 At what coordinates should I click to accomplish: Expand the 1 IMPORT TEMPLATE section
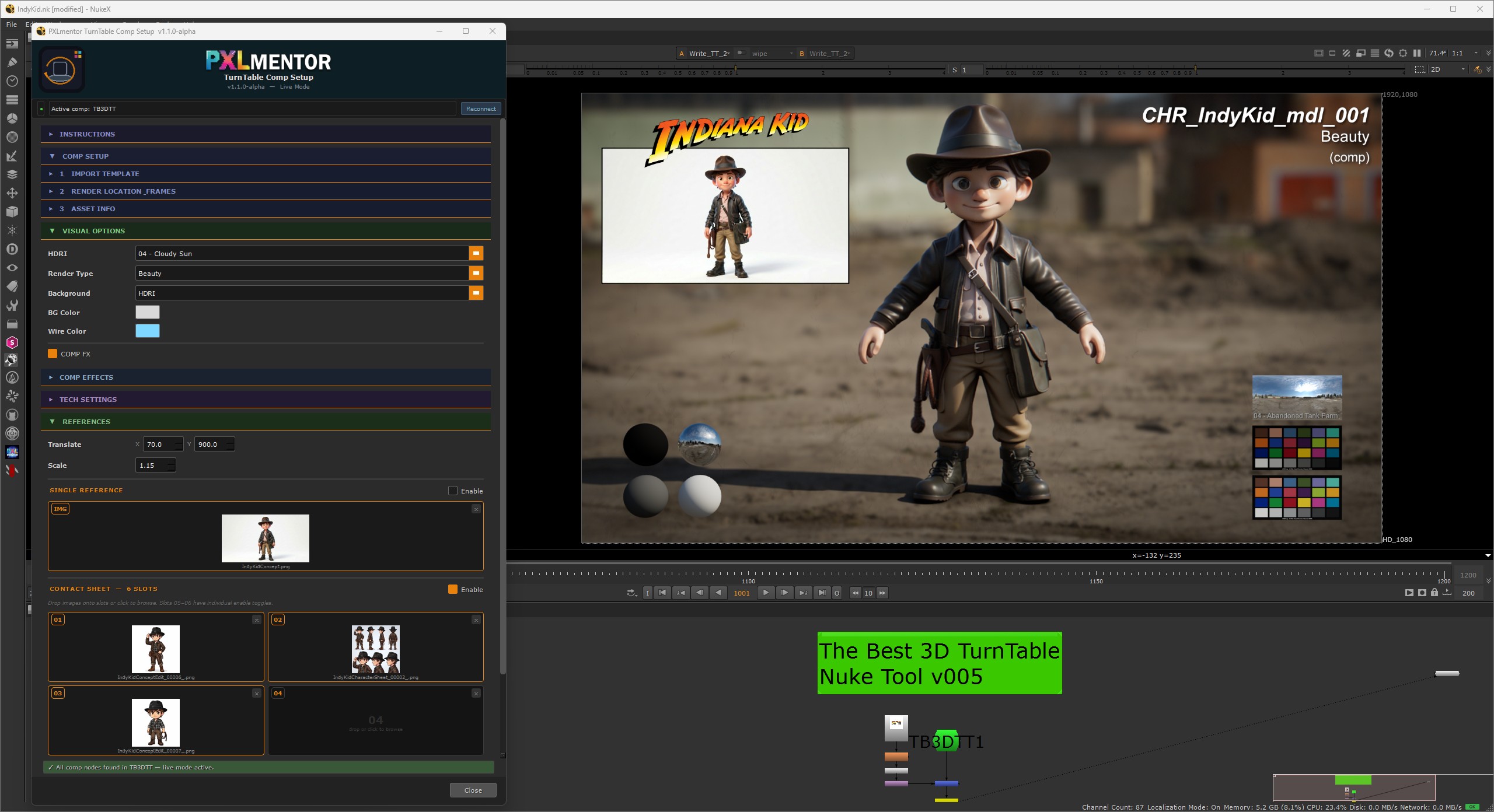(266, 174)
